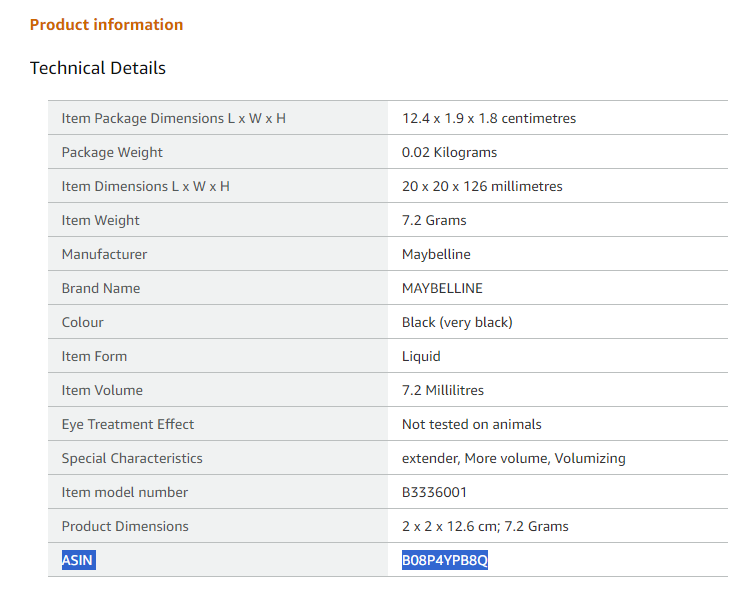The height and width of the screenshot is (608, 753).
Task: Click the value 'Liquid'
Action: point(421,356)
